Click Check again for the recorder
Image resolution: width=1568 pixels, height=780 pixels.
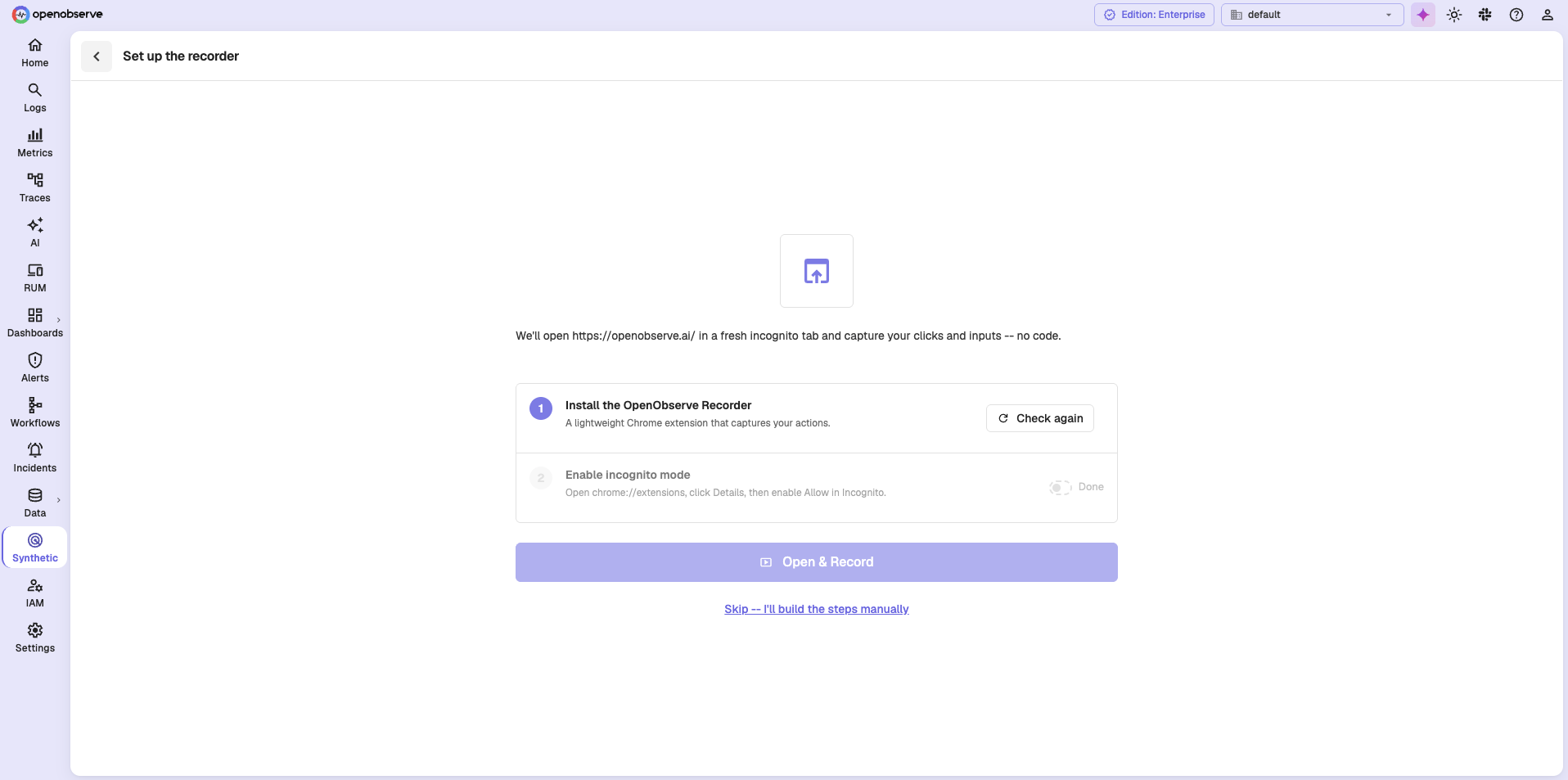pyautogui.click(x=1040, y=418)
